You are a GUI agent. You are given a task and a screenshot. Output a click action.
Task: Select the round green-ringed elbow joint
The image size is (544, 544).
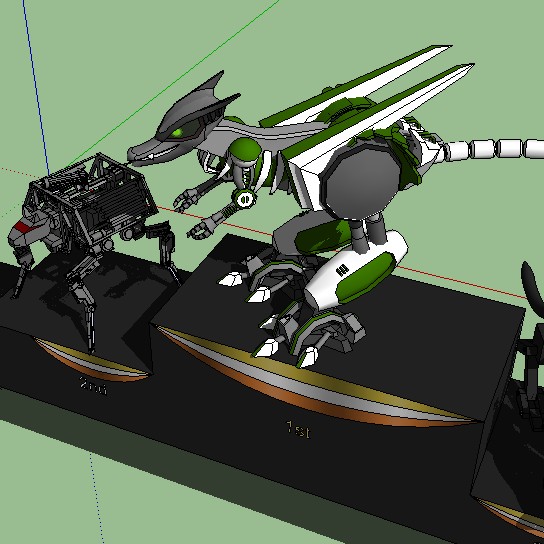245,199
